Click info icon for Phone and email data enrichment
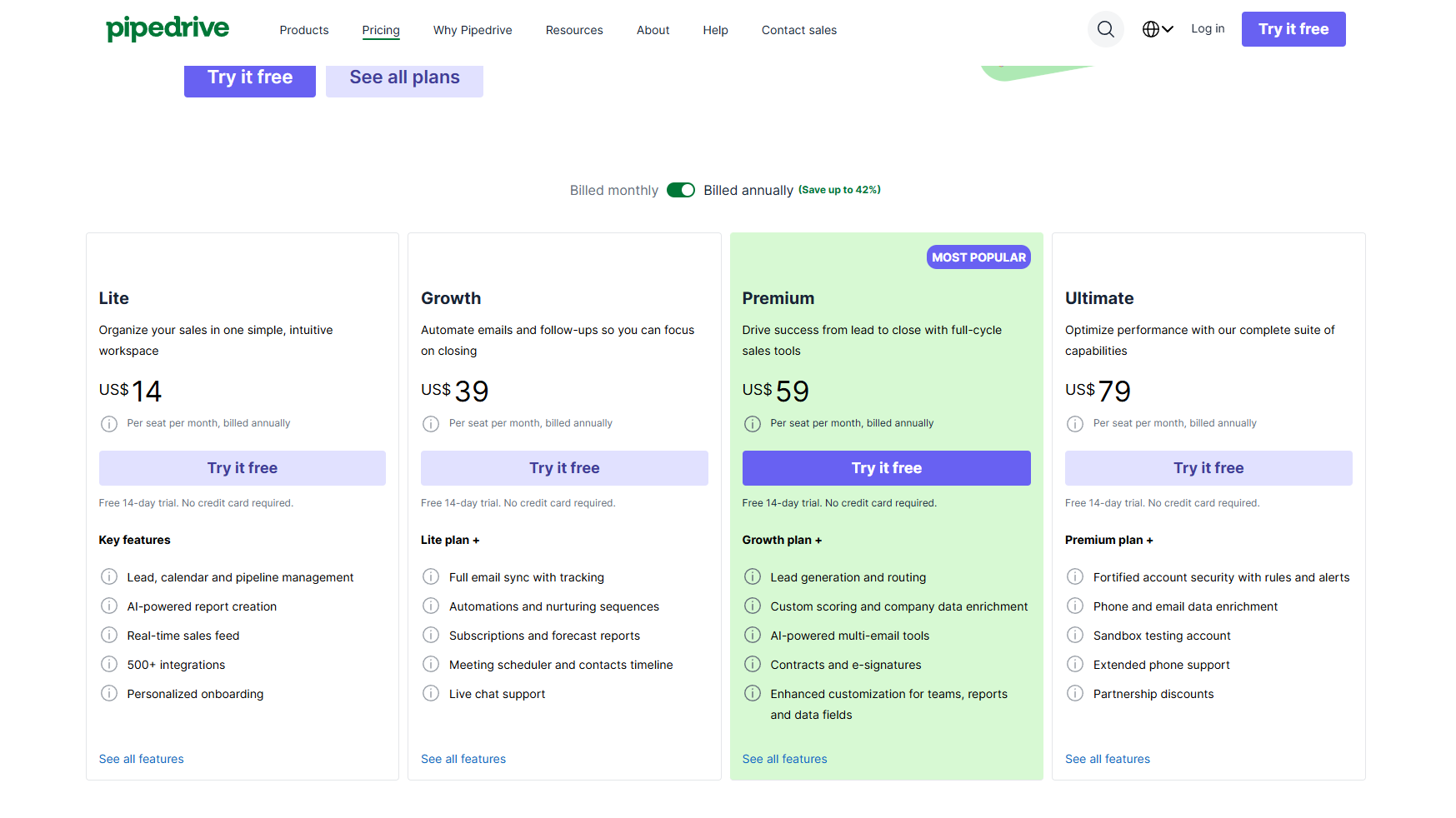This screenshot has height=818, width=1456. [1075, 606]
